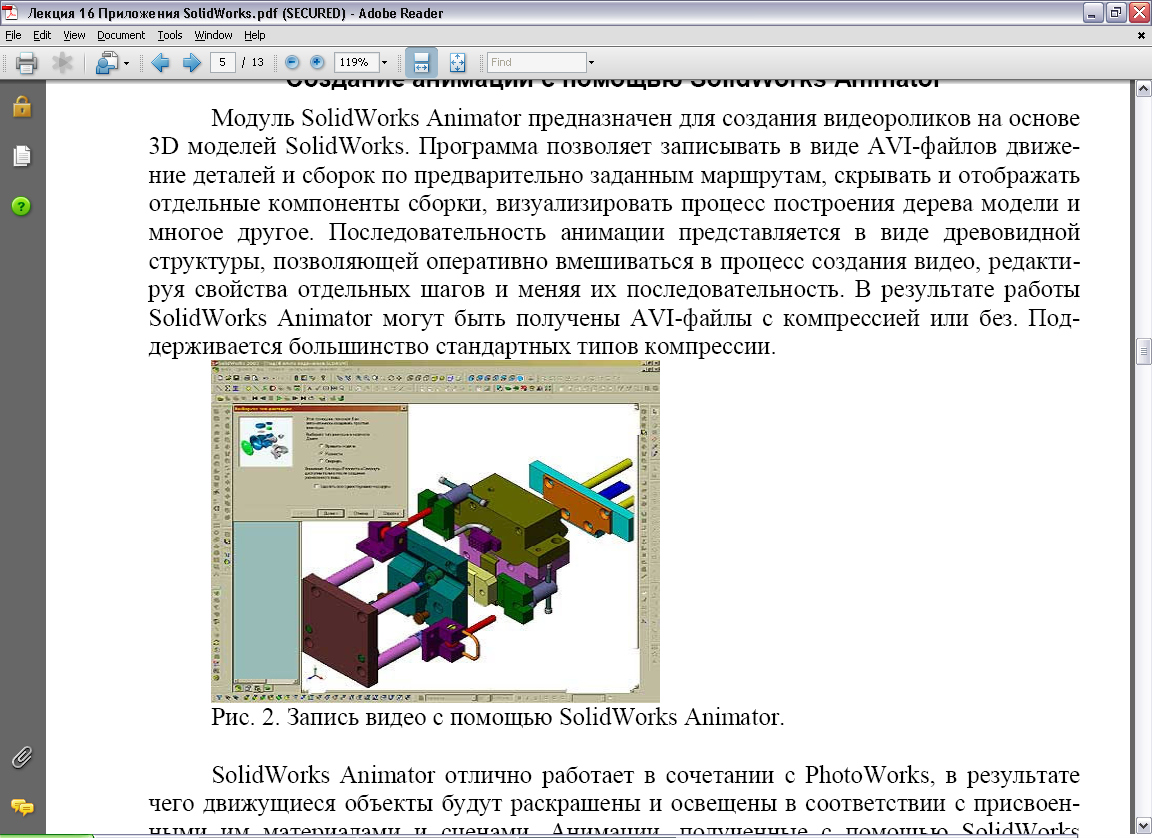
Task: Zoom out with the minus icon
Action: pos(292,62)
